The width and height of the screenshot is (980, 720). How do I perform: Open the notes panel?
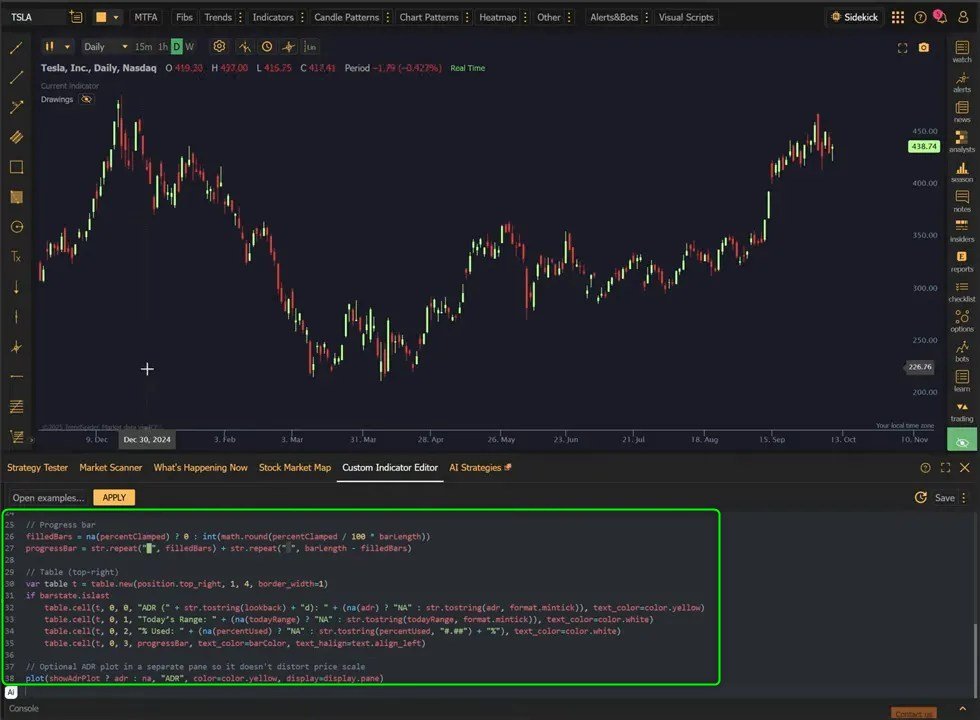click(x=962, y=201)
